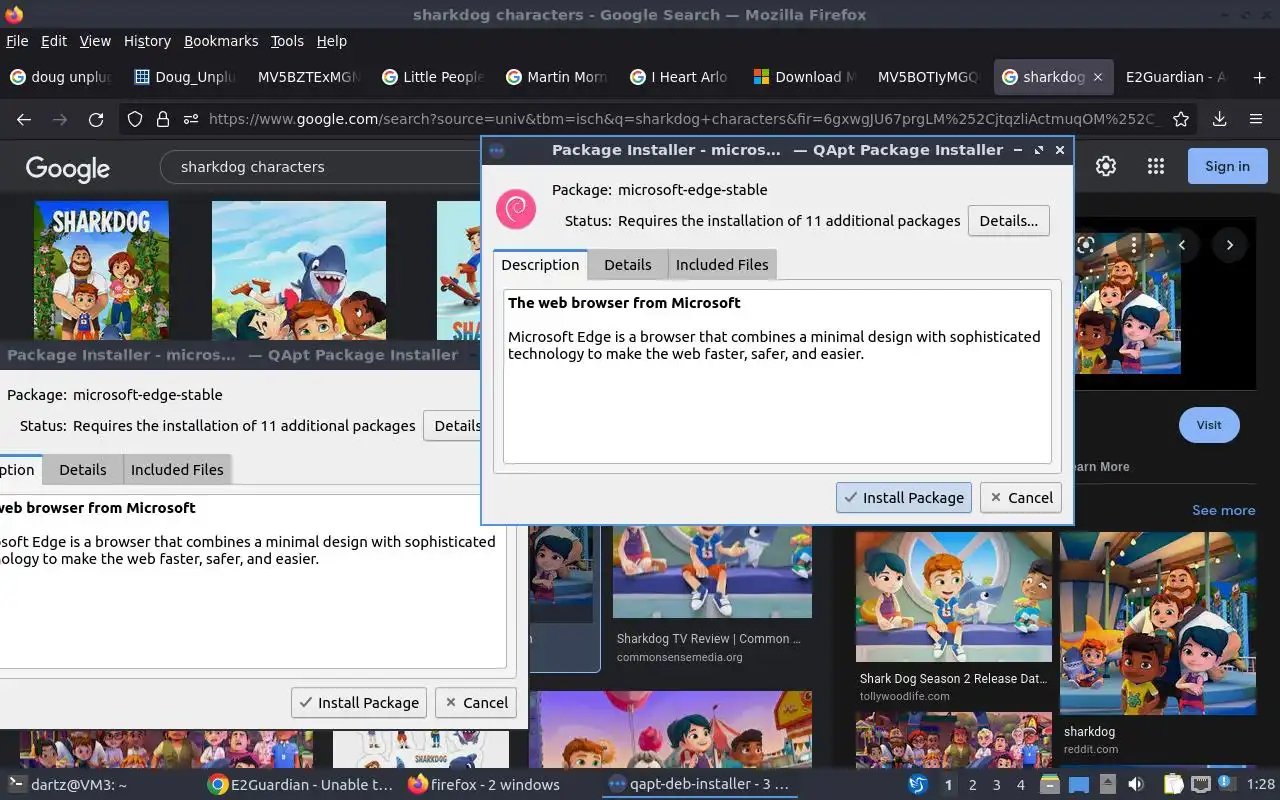Show the next image in preview panel
This screenshot has width=1280, height=800.
1230,245
